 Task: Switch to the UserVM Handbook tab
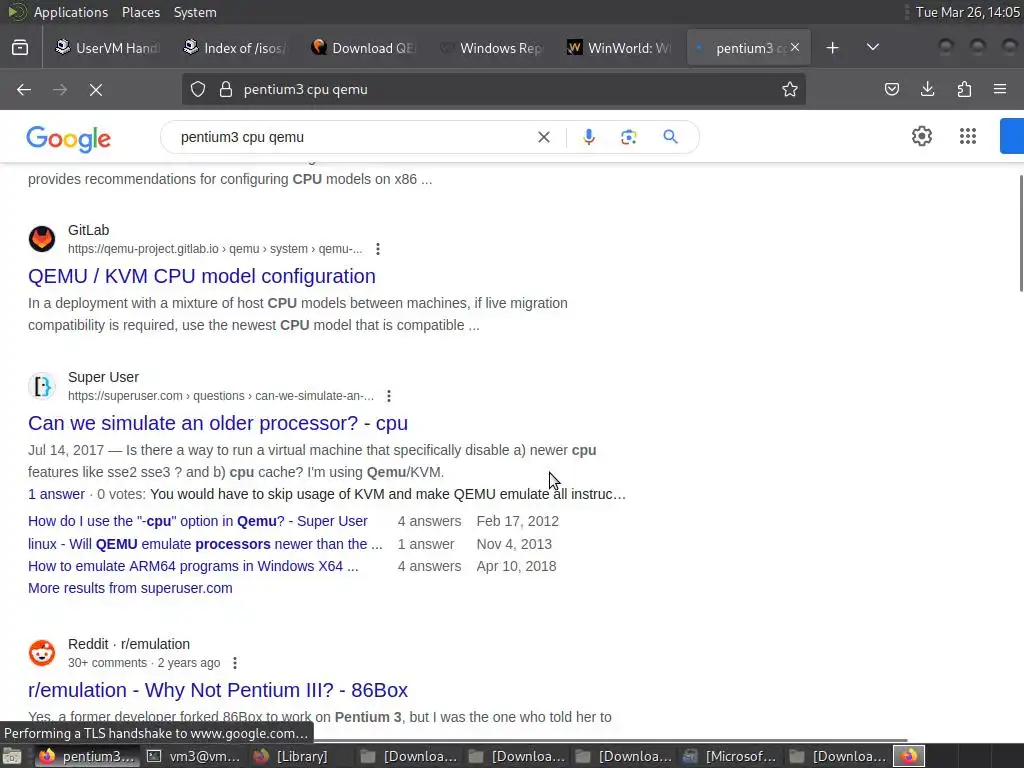click(107, 48)
